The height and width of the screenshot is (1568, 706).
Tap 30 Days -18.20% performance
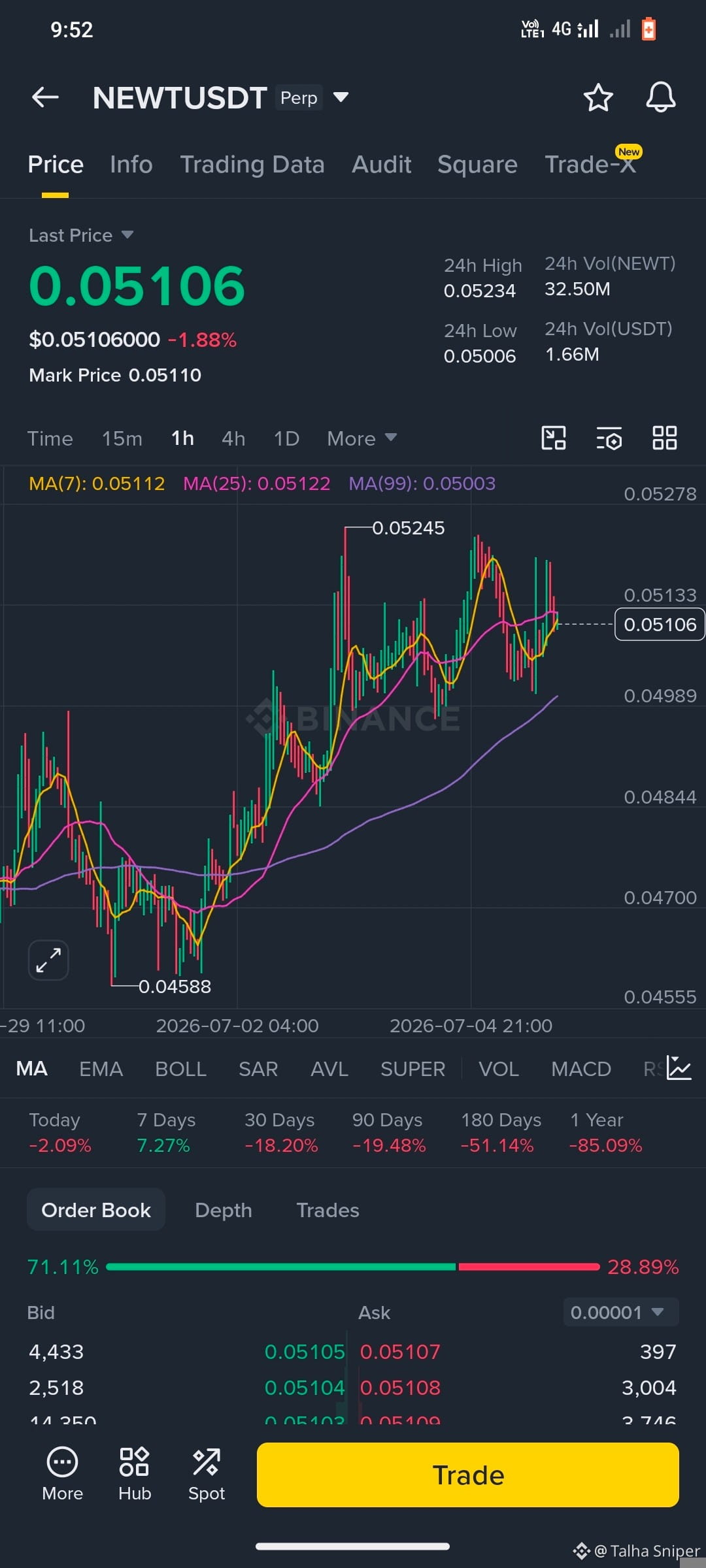coord(281,1133)
